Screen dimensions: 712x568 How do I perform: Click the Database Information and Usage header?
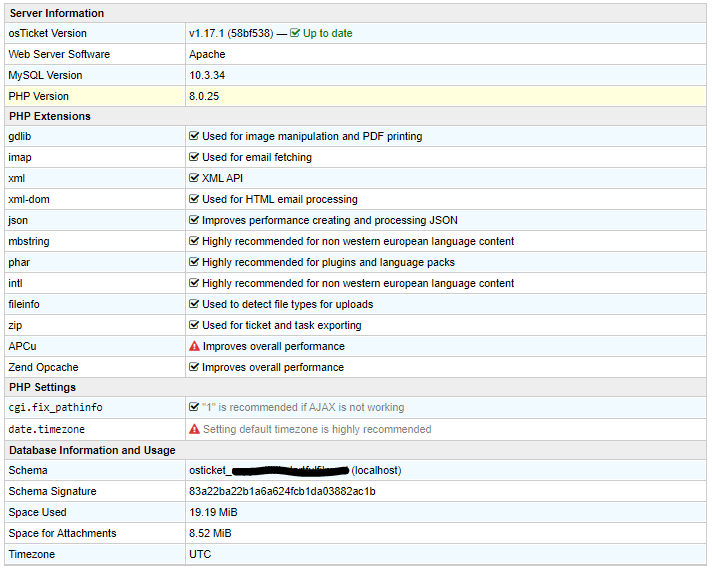point(92,451)
